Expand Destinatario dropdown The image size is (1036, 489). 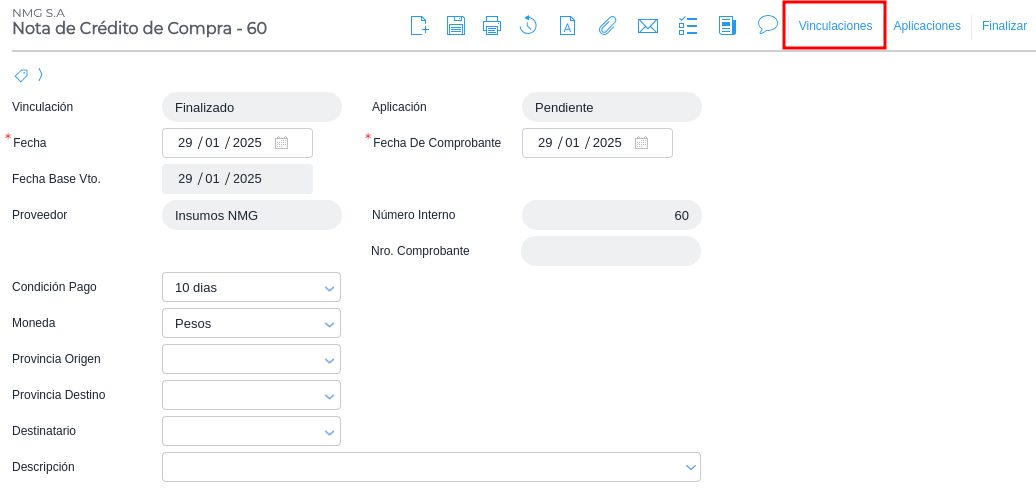click(251, 432)
